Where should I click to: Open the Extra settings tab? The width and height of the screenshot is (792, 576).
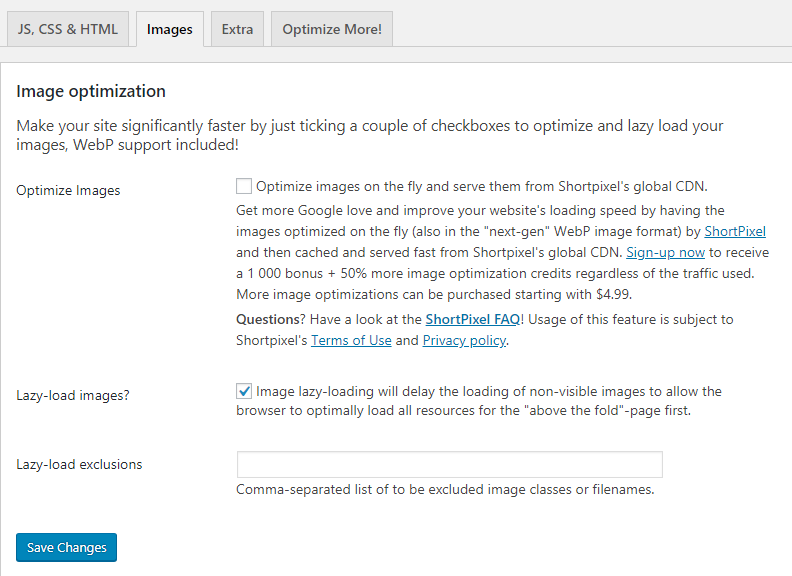point(237,29)
